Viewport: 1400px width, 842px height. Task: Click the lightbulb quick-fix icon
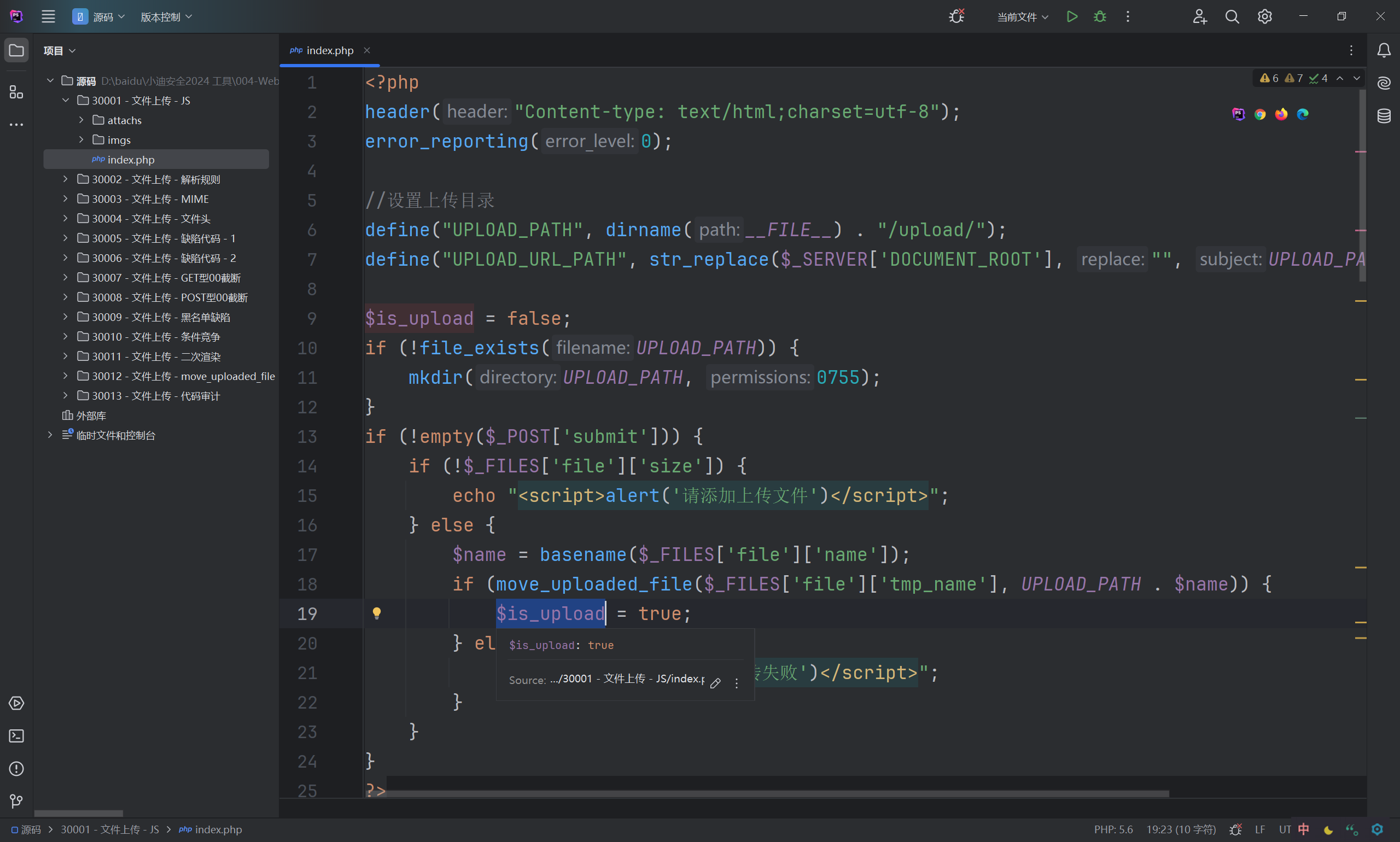point(376,613)
